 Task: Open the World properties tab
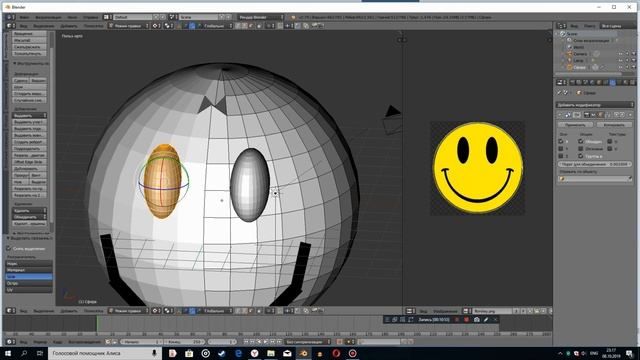pos(593,82)
